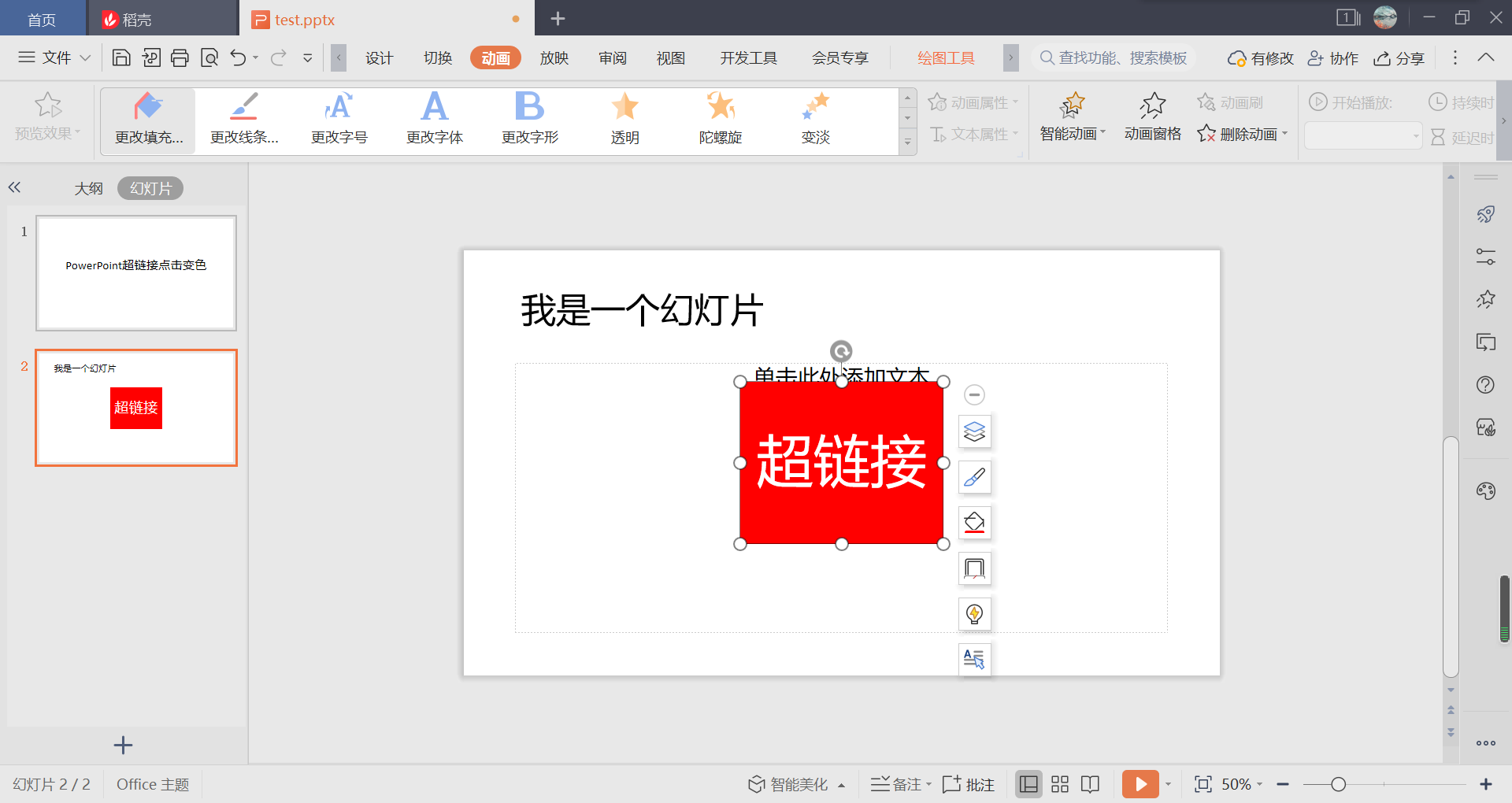This screenshot has width=1512, height=803.
Task: Open the 绘图工具 ribbon tab
Action: 946,58
